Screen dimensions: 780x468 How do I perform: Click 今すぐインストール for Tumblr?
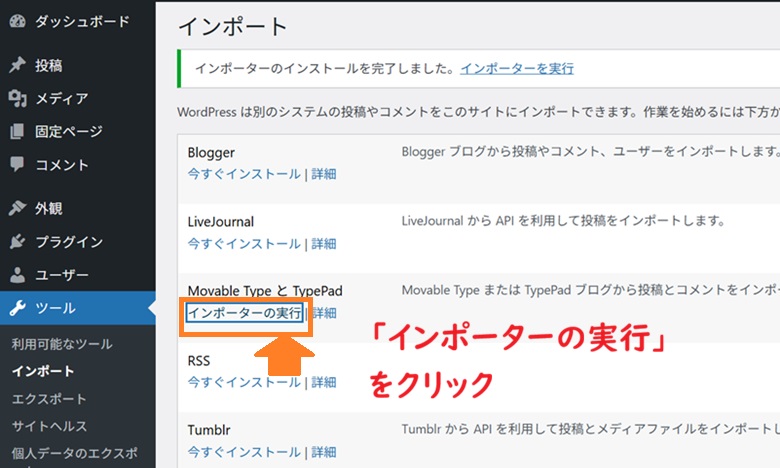click(x=244, y=452)
